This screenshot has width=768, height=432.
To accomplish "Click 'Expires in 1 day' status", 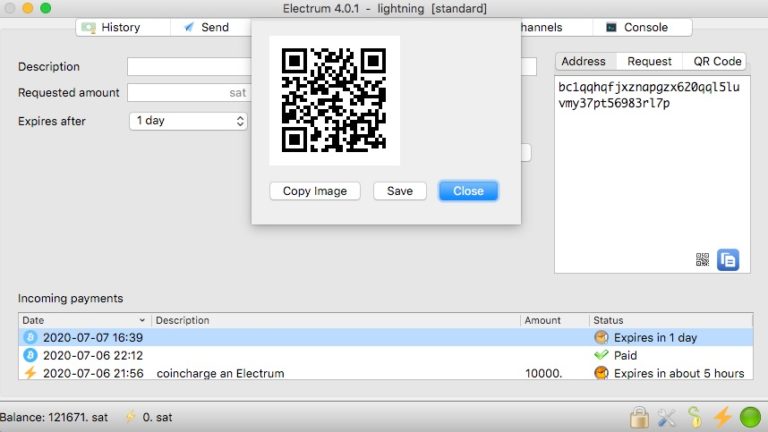I will pos(655,337).
